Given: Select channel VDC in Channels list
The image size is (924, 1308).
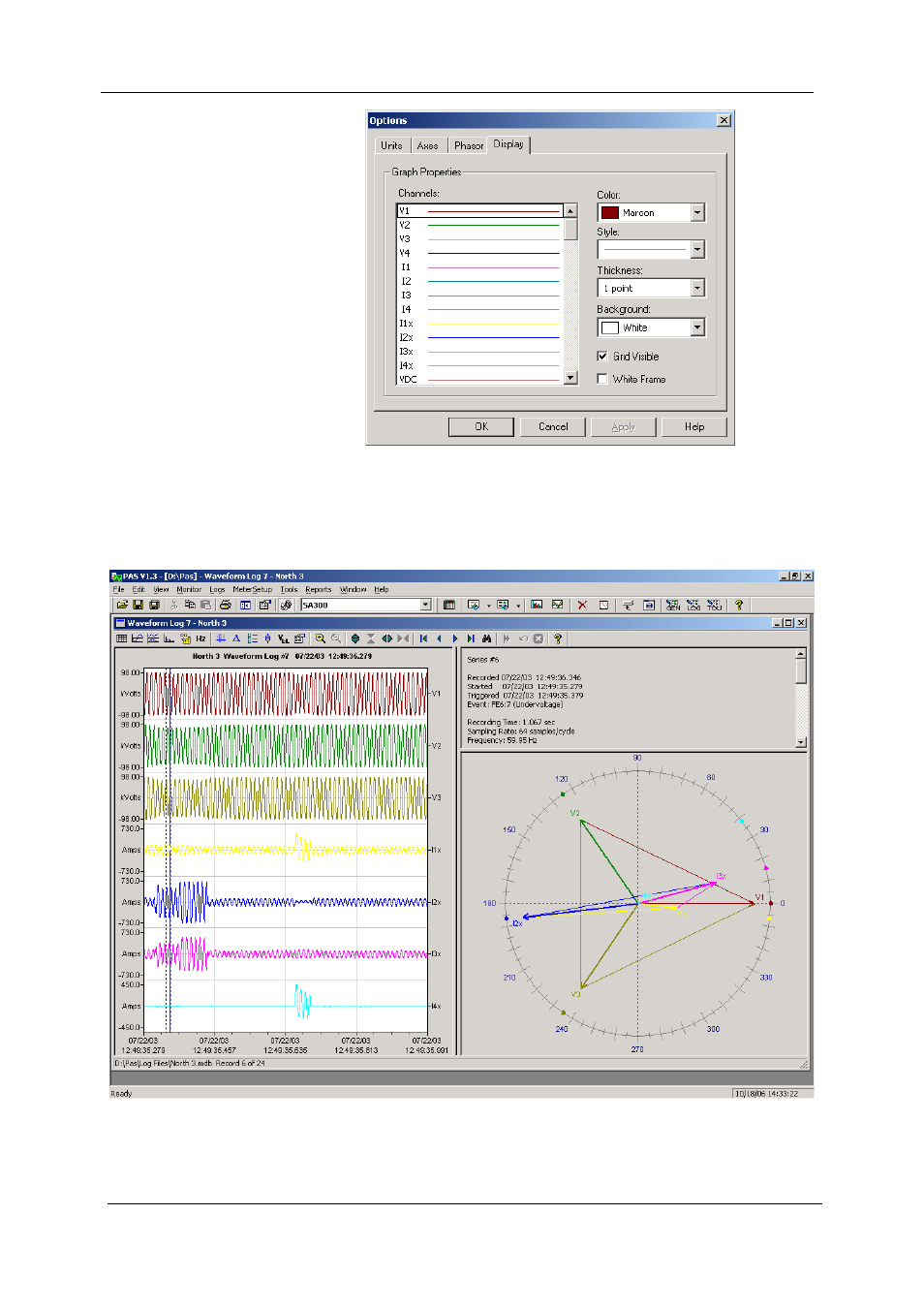Looking at the screenshot, I should click(479, 380).
